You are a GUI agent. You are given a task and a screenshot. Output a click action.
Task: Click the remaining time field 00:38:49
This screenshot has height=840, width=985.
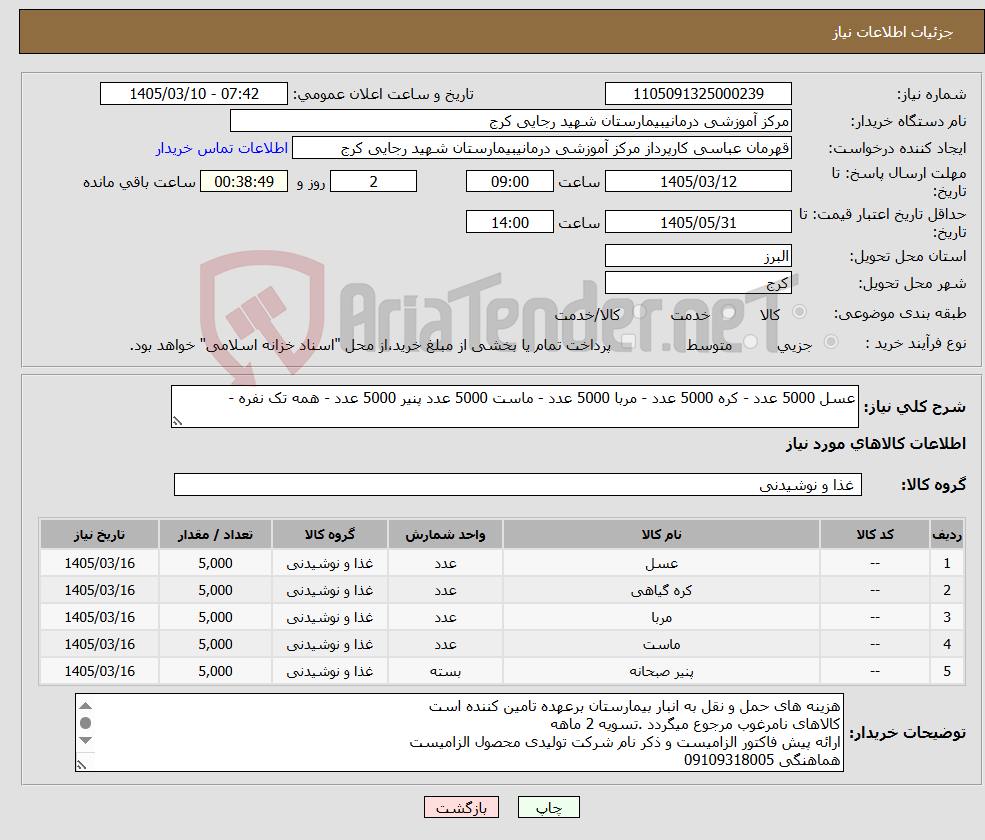pos(244,182)
